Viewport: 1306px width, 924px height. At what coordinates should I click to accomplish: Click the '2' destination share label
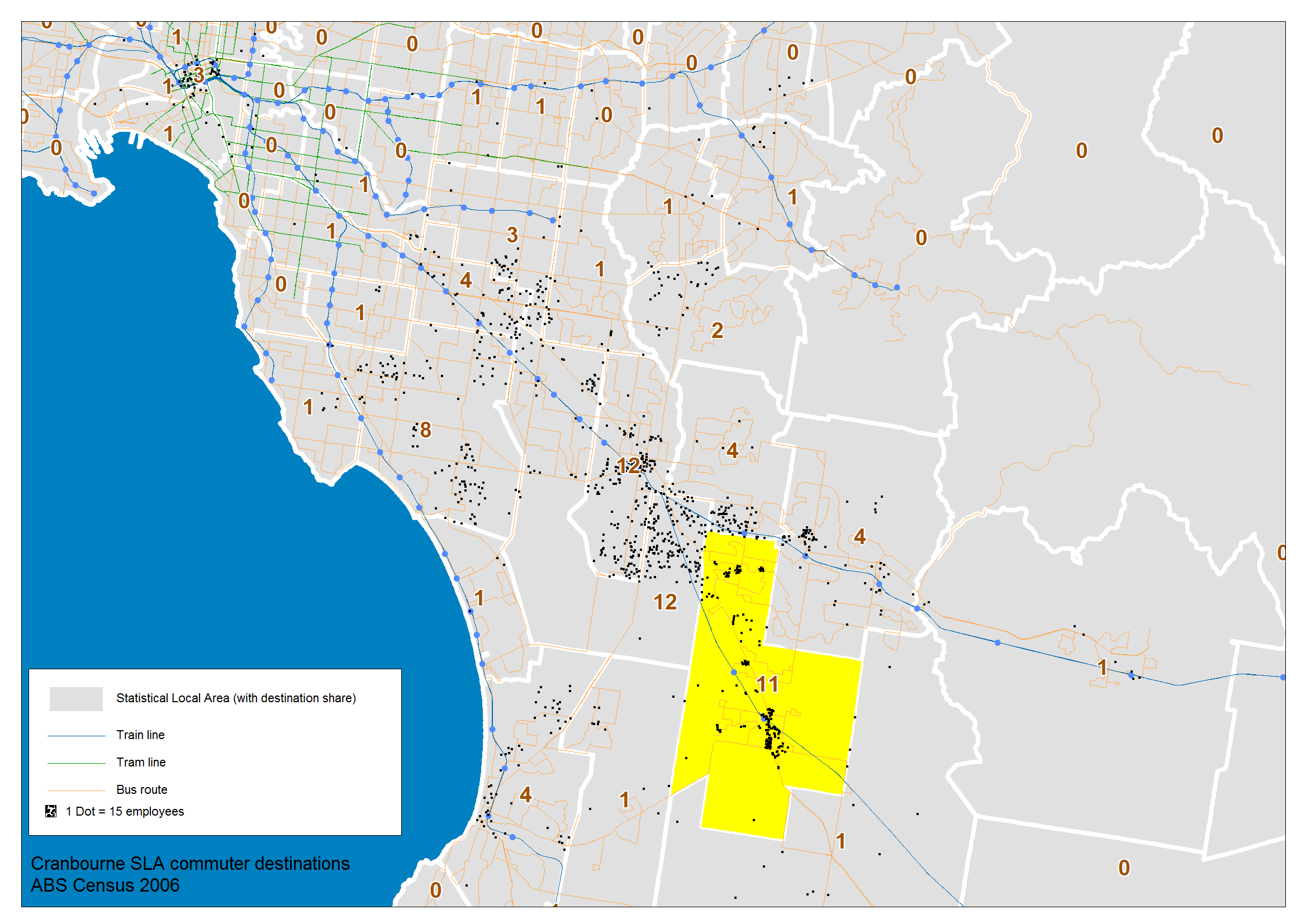coord(717,331)
